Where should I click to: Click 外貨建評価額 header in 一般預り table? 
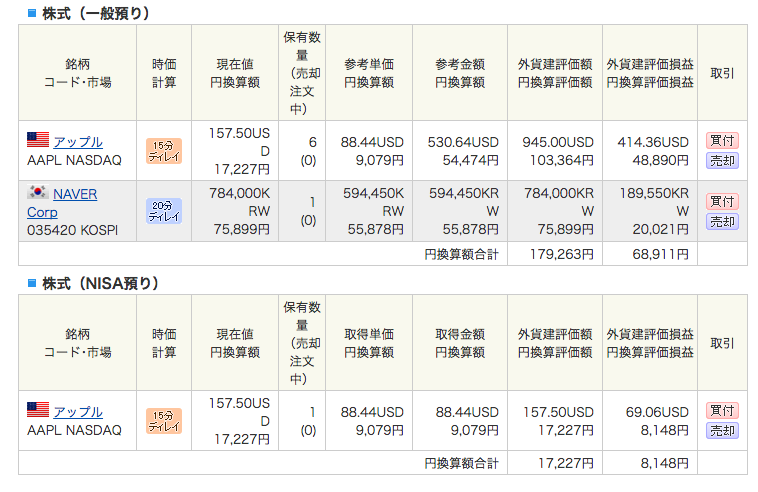[x=554, y=73]
